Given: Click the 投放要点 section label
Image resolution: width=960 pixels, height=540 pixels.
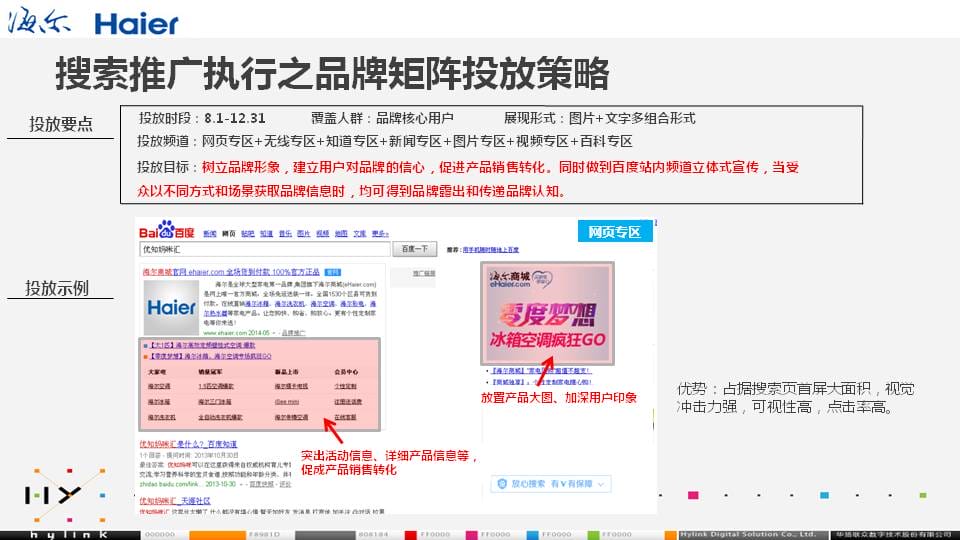Looking at the screenshot, I should tap(61, 124).
